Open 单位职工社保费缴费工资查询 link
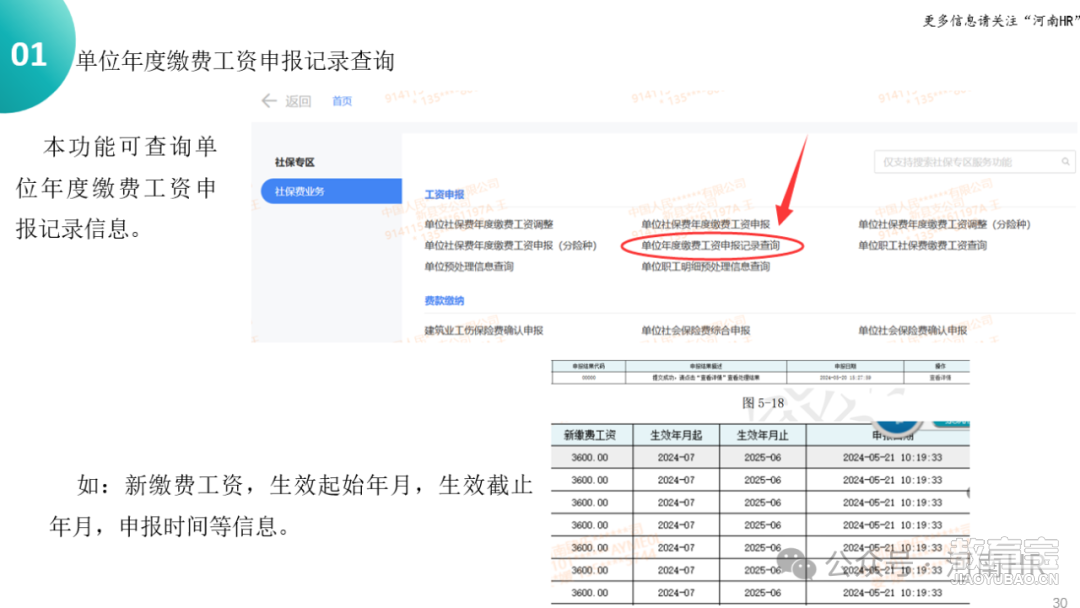 (x=922, y=246)
